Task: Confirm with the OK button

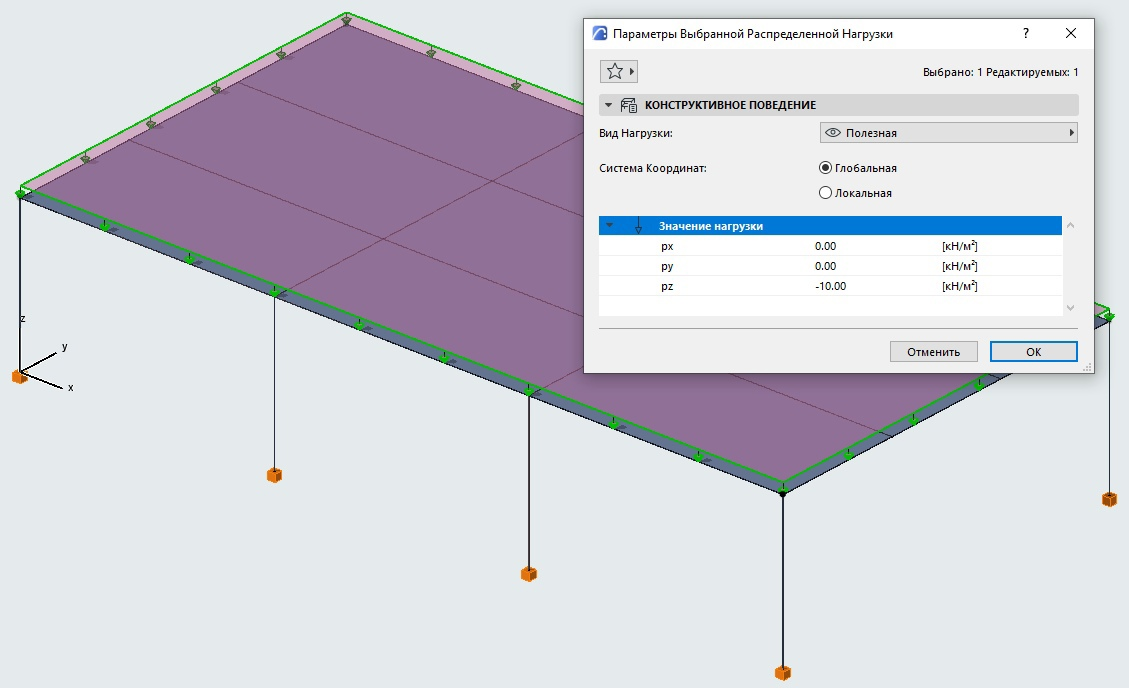Action: (x=1033, y=352)
